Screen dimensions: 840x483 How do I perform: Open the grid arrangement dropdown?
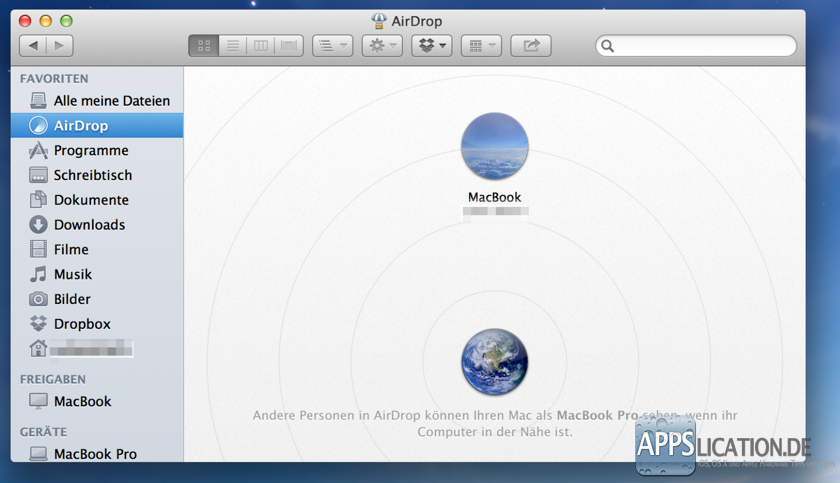click(482, 46)
